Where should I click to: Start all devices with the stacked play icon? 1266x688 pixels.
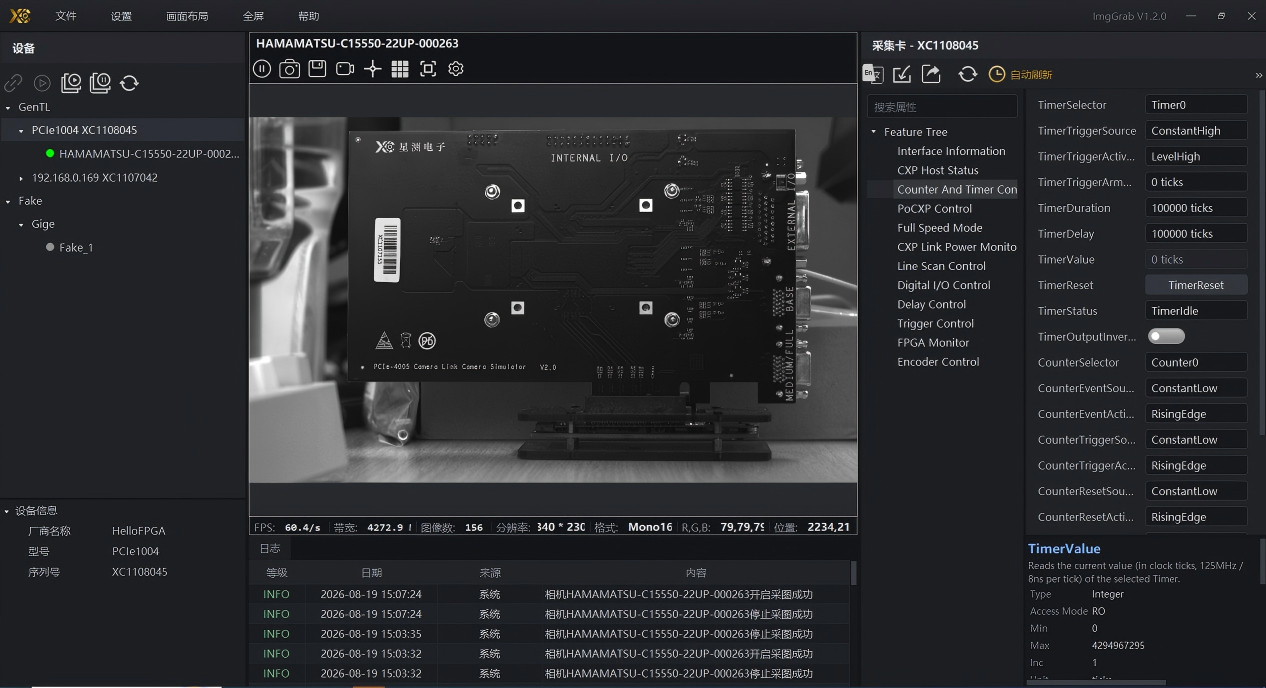click(x=71, y=84)
